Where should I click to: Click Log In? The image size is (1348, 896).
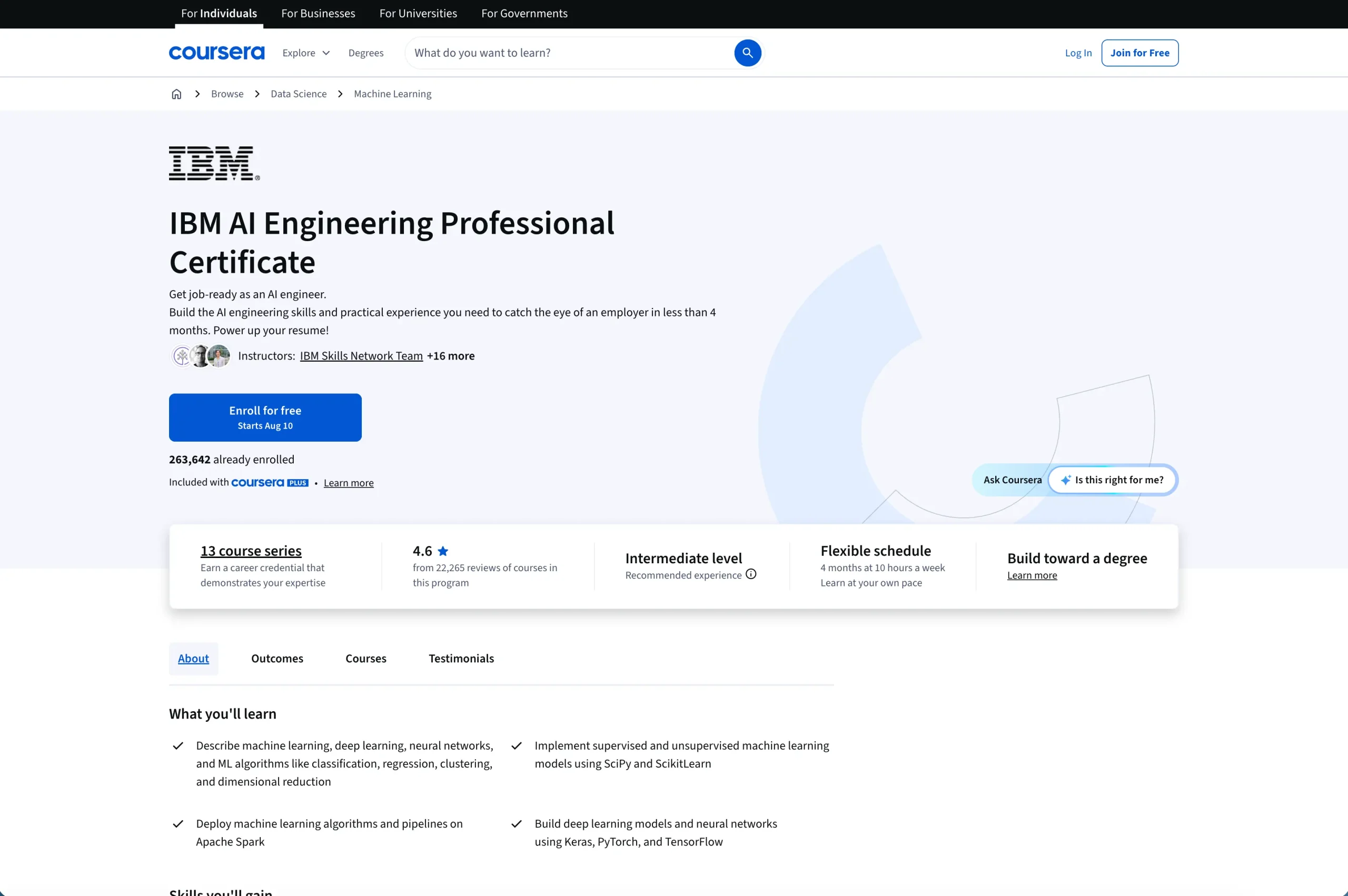(1078, 53)
